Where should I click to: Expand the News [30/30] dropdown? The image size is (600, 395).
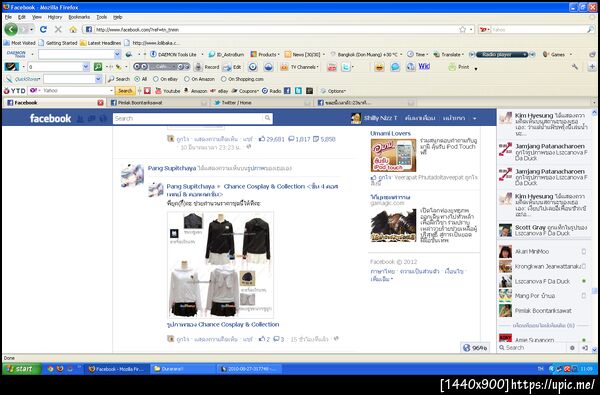[305, 54]
